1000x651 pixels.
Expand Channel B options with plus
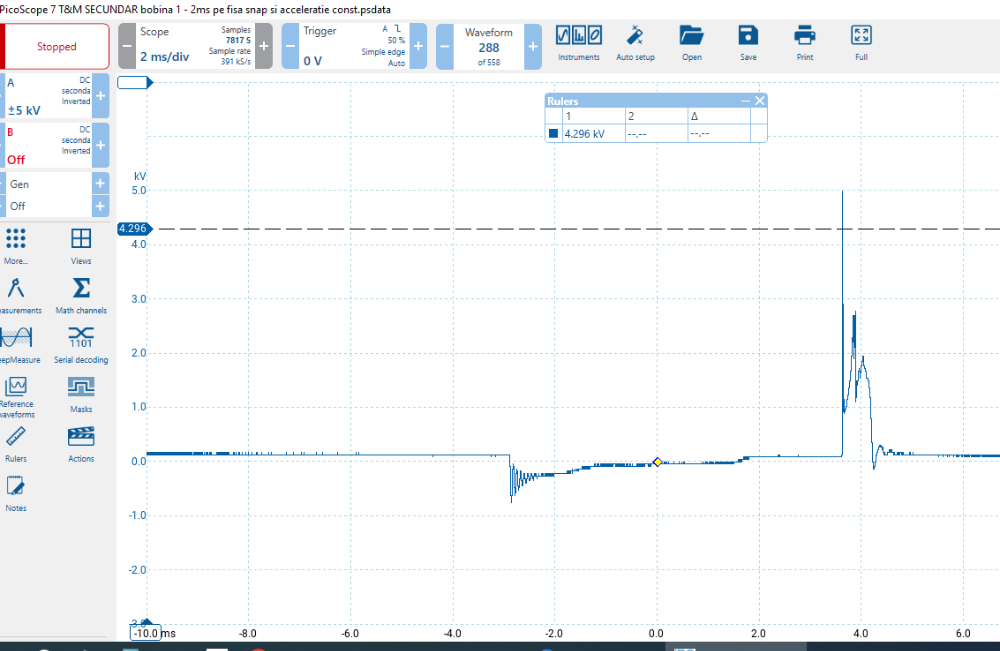pos(101,146)
